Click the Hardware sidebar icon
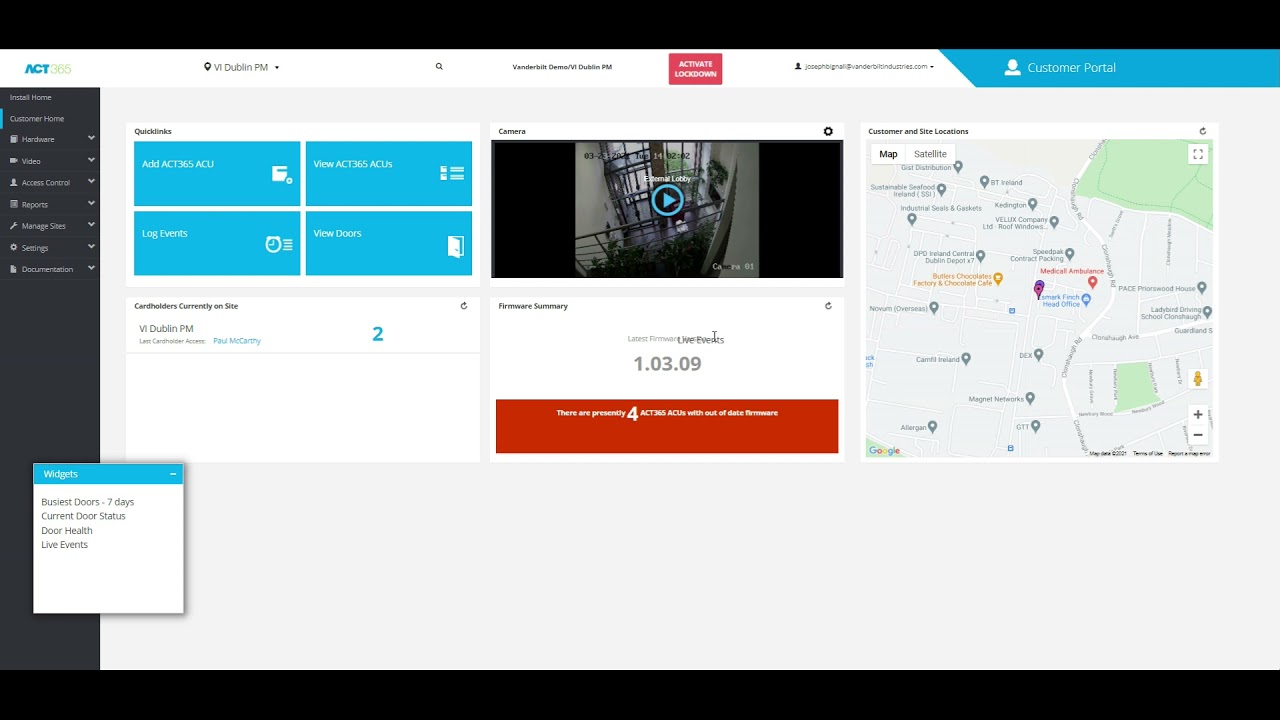Screen dimensions: 1280x720 [14, 139]
